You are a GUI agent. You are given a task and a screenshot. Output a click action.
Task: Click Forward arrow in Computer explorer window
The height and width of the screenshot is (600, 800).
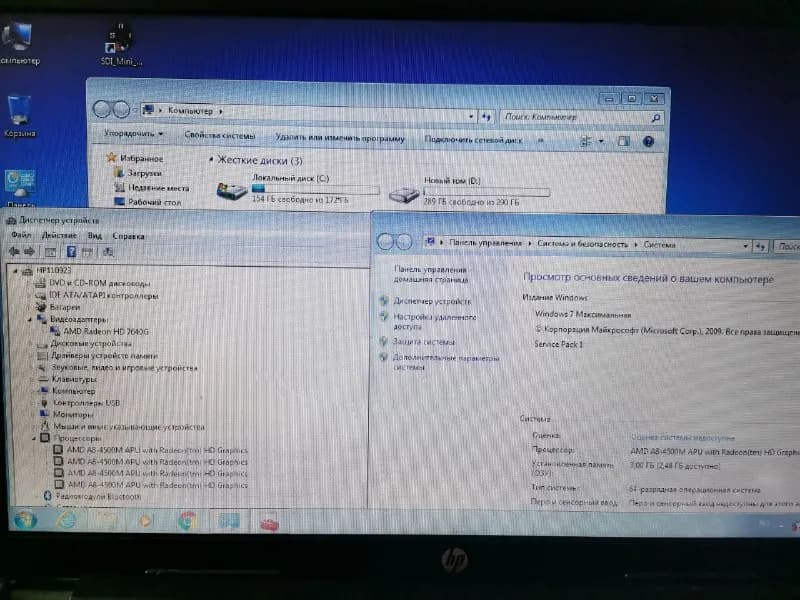[121, 109]
